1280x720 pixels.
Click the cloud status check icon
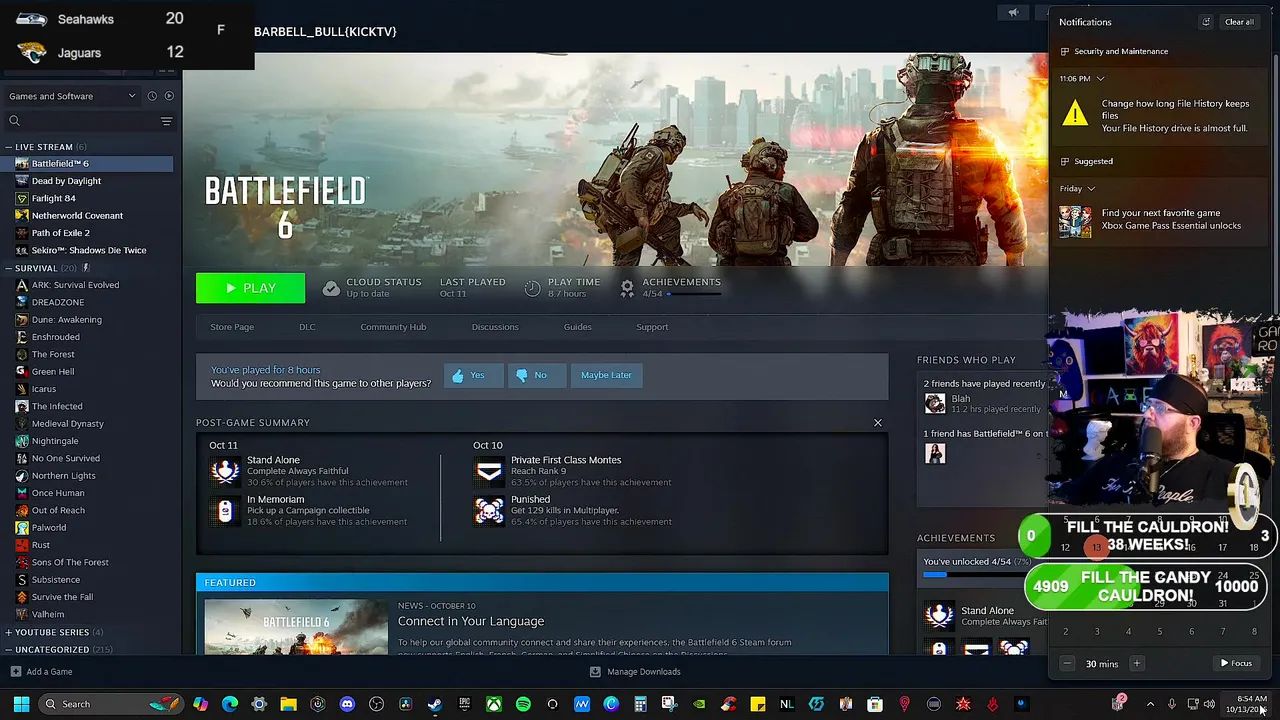[331, 288]
